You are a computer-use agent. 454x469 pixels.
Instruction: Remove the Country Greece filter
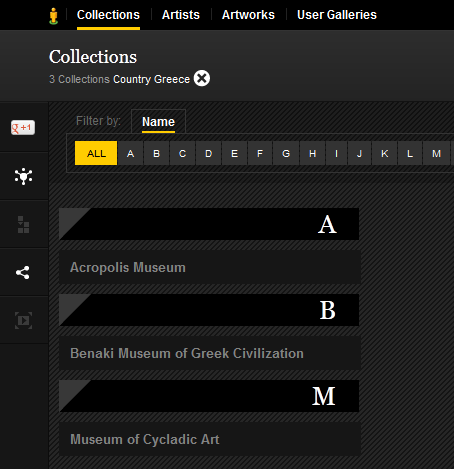click(x=202, y=79)
